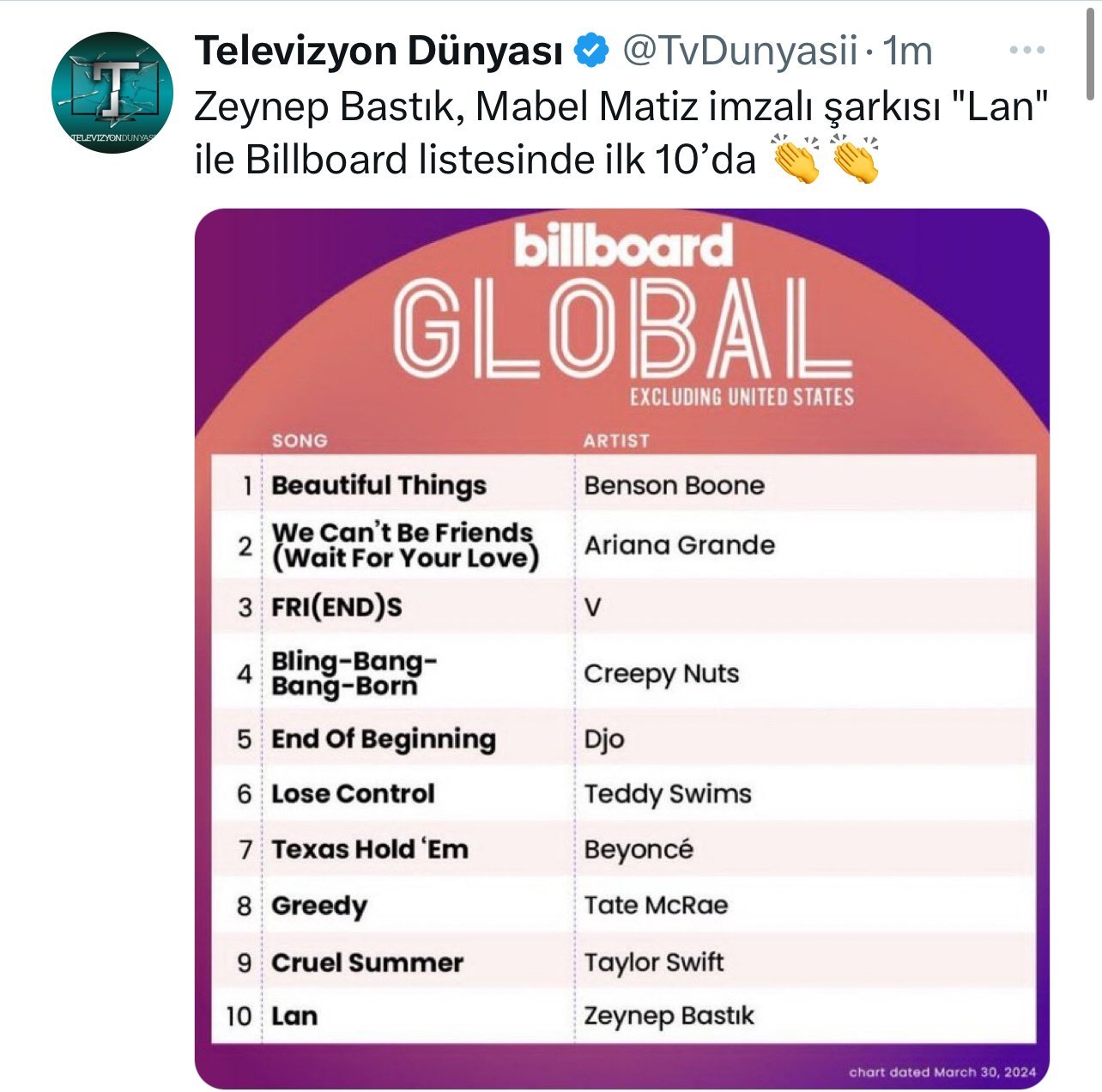The width and height of the screenshot is (1102, 1092).
Task: Click the Beautiful Things song row
Action: [x=378, y=486]
